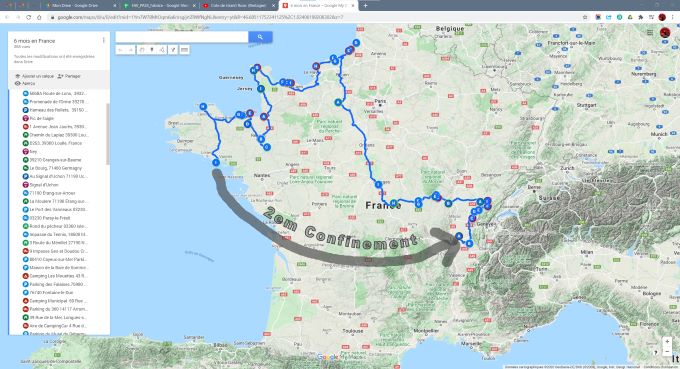Click the map help question mark

[656, 353]
